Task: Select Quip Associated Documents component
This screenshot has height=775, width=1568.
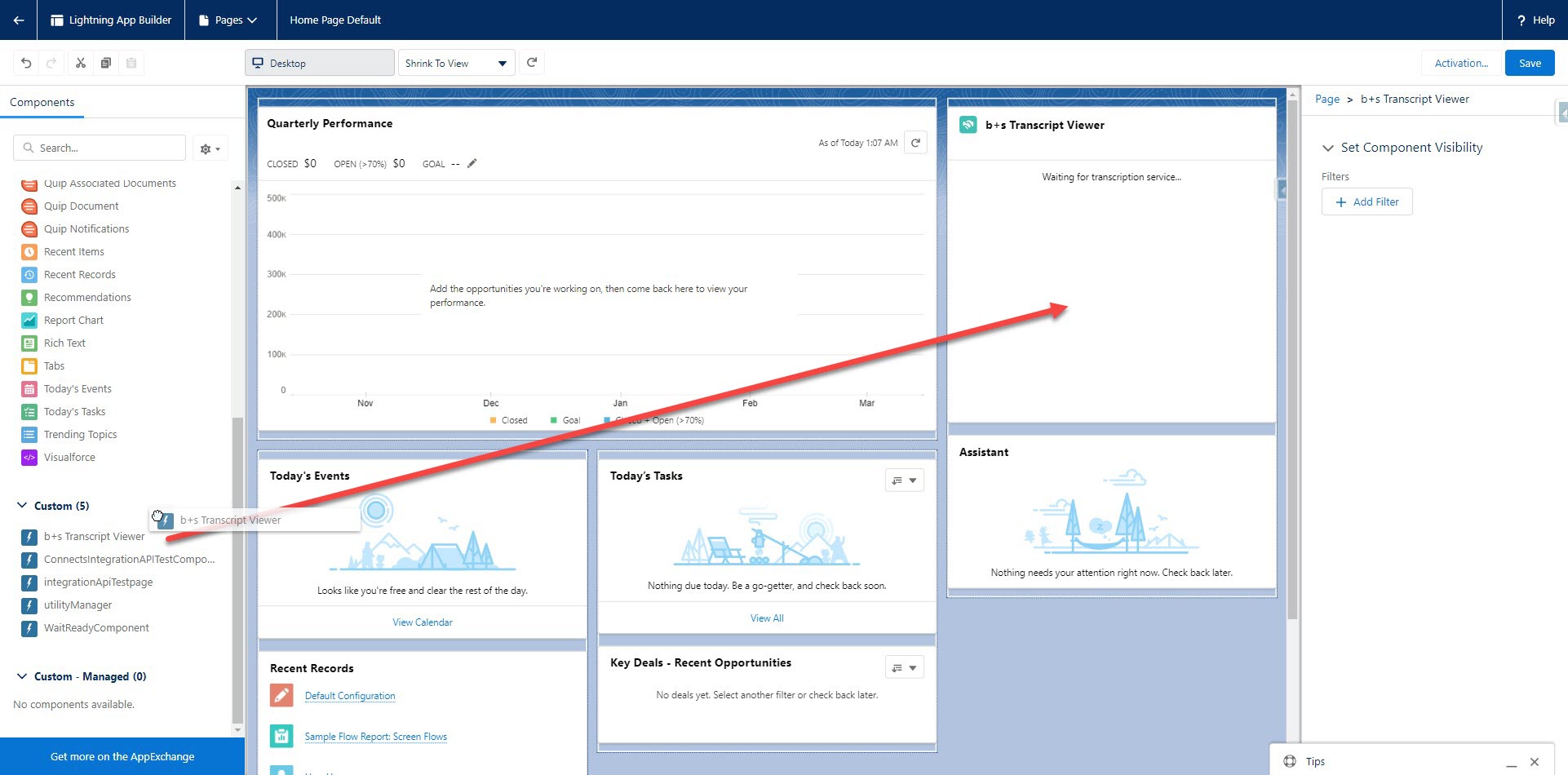Action: tap(109, 184)
